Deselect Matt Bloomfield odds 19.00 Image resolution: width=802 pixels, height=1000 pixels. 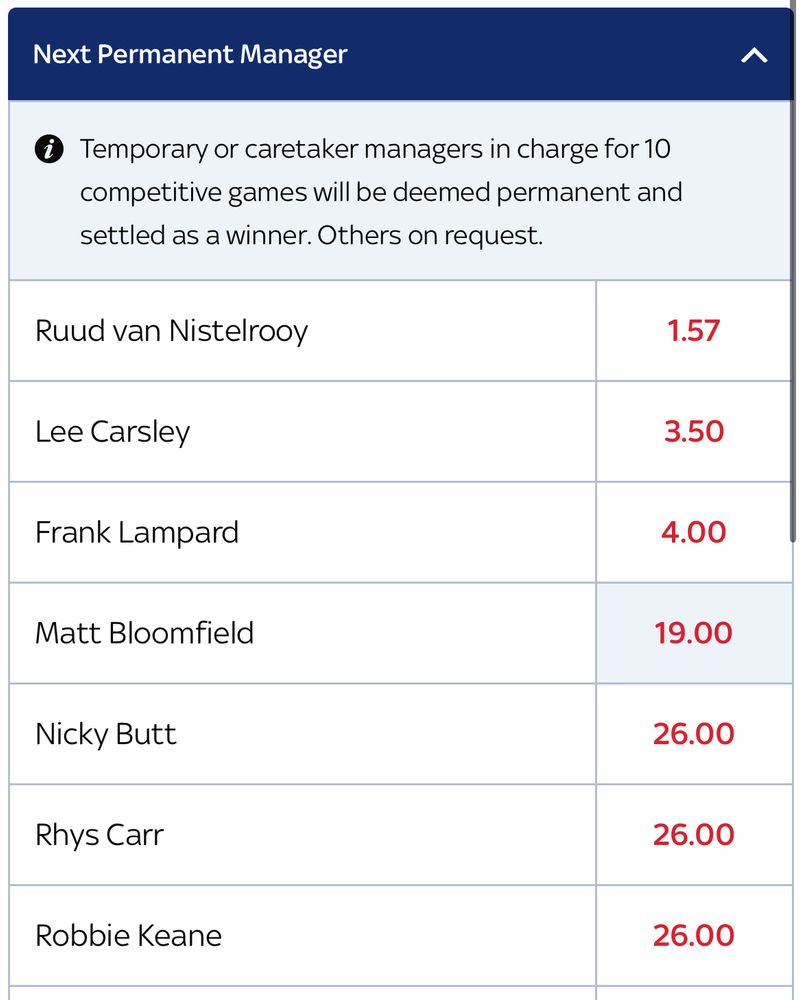(x=694, y=633)
